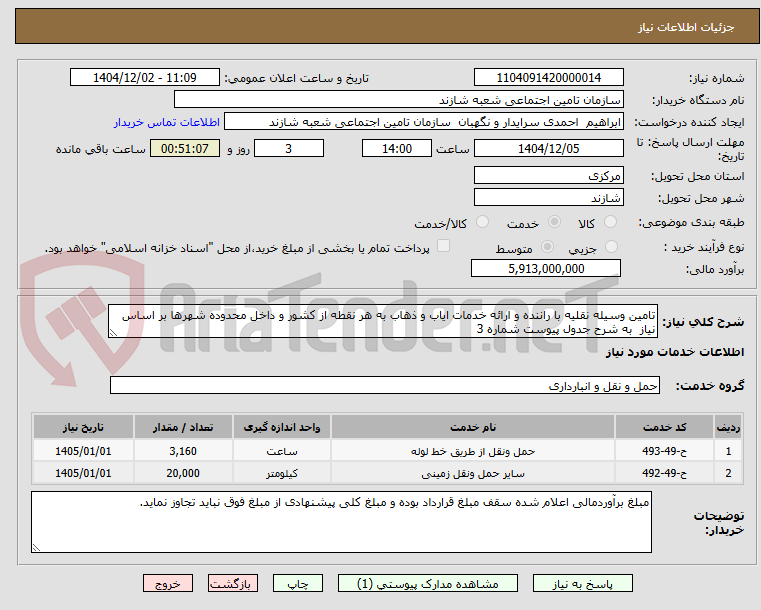This screenshot has width=761, height=610.
Task: Click unit cell ساعت
Action: click(x=281, y=451)
